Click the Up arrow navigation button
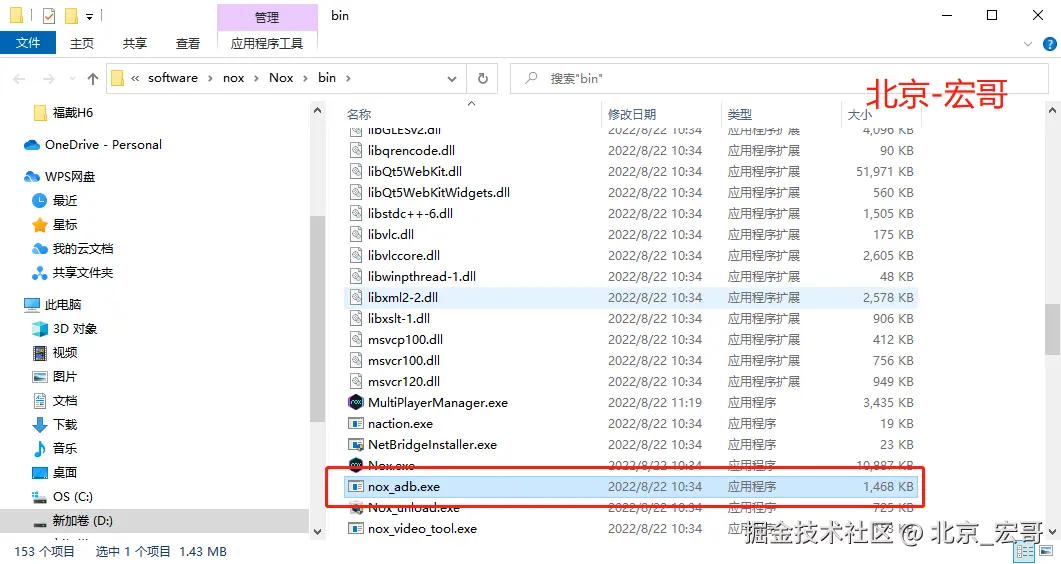The width and height of the screenshot is (1061, 564). click(x=93, y=78)
